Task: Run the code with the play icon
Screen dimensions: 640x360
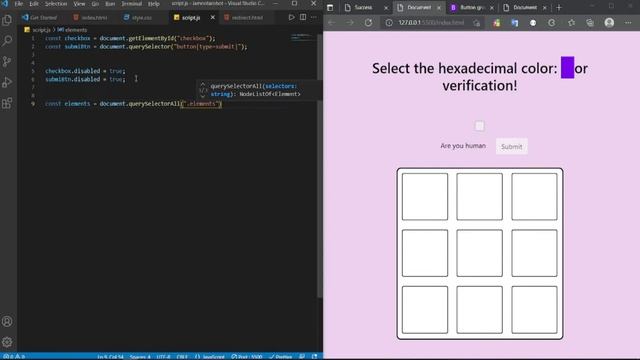Action: tap(291, 18)
